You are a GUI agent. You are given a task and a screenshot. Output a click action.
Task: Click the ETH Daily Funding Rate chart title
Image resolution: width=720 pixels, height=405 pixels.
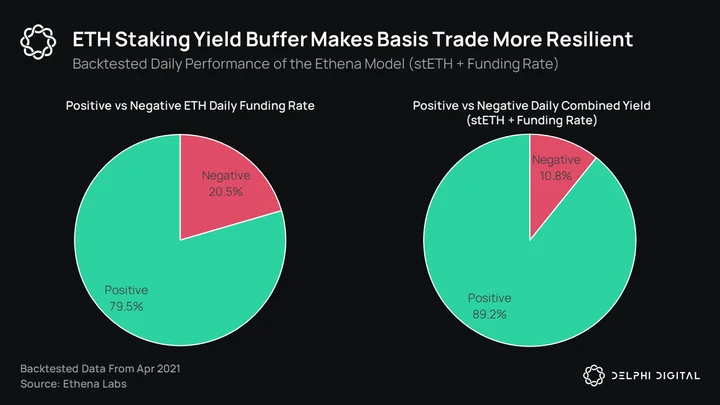tap(190, 106)
